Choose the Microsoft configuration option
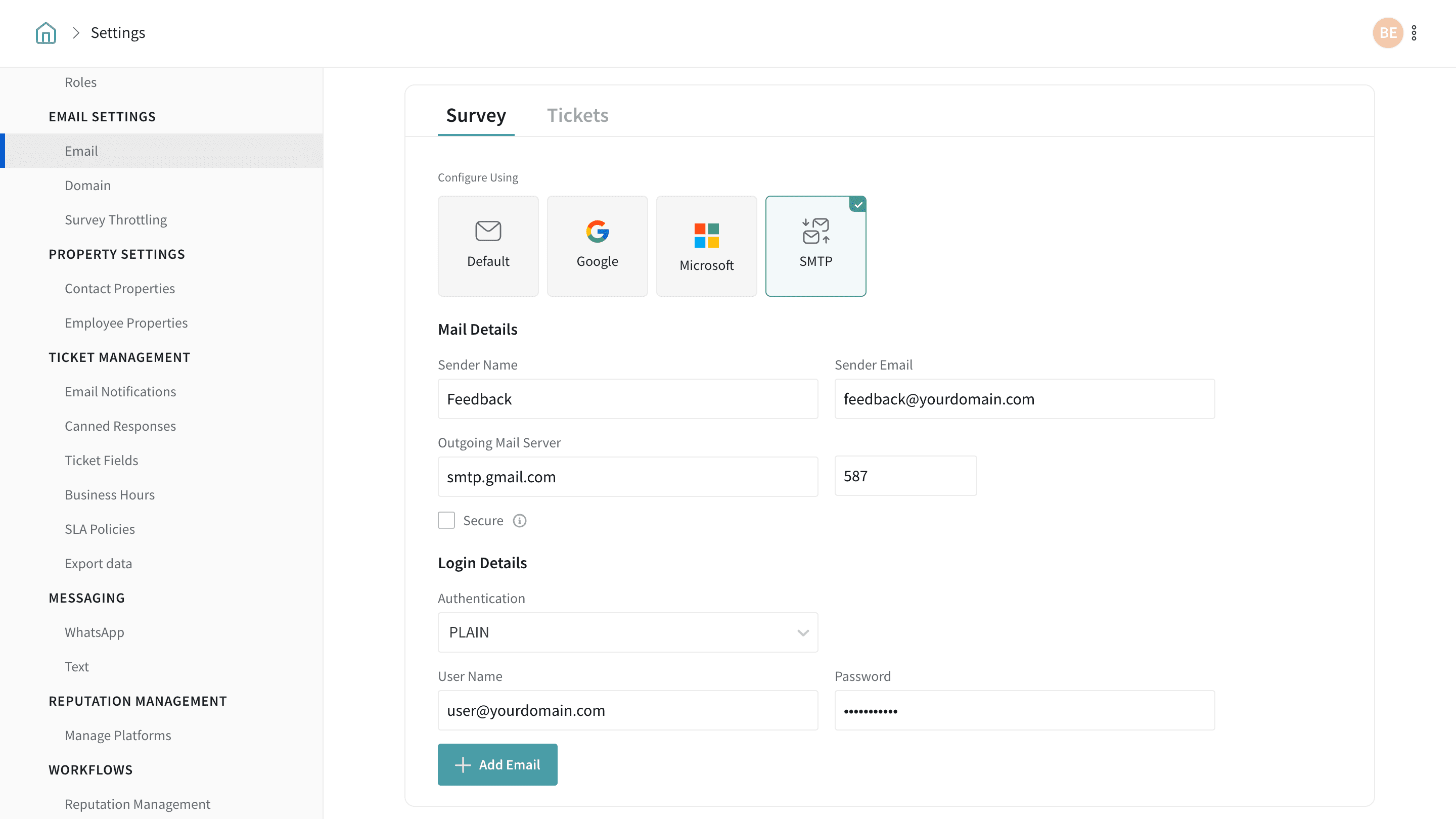Viewport: 1456px width, 821px height. click(706, 246)
